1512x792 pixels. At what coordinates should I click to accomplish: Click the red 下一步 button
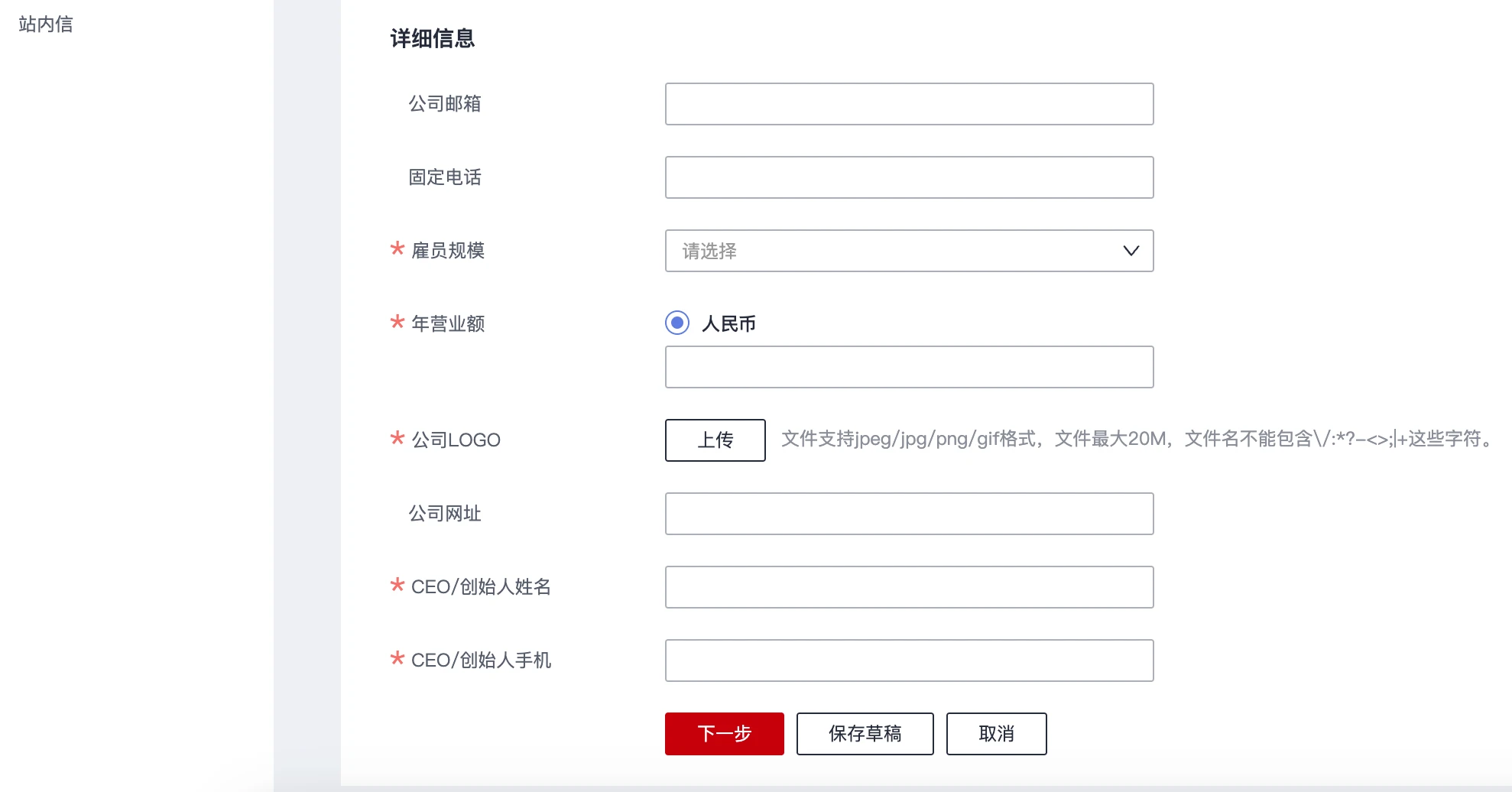[724, 734]
